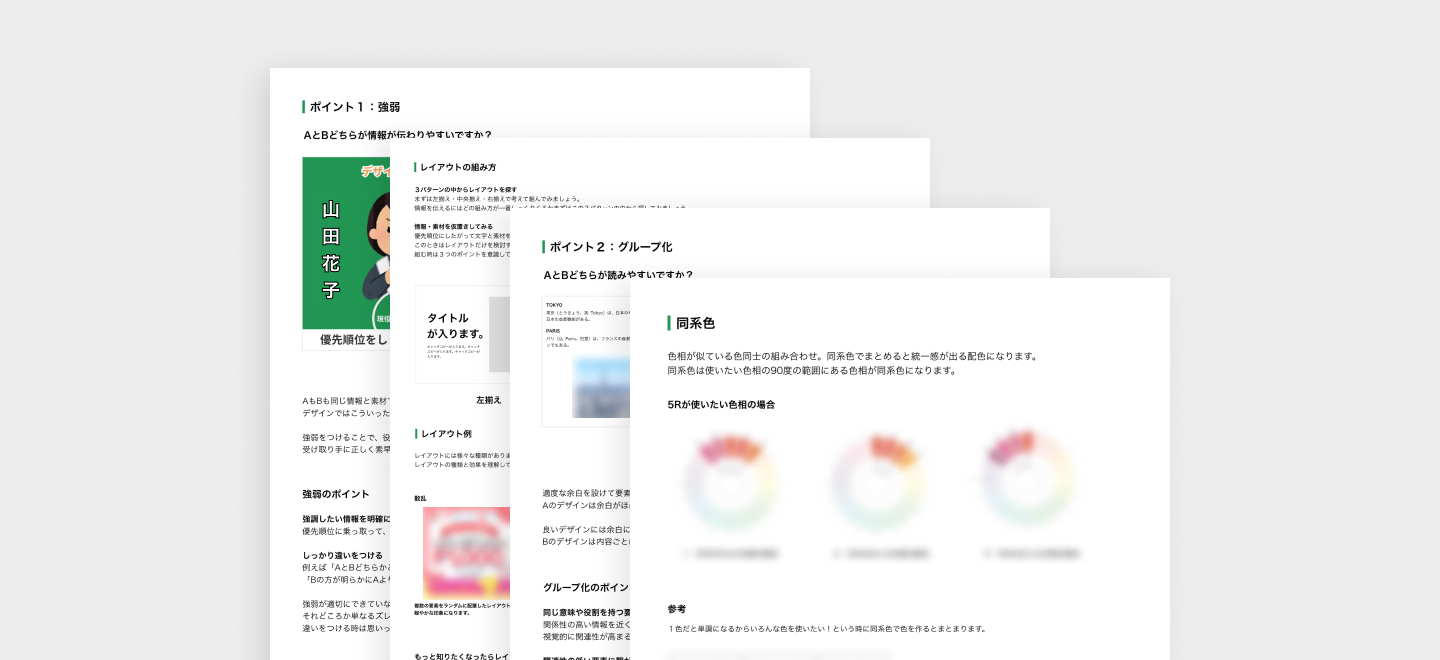This screenshot has width=1440, height=660.
Task: Select the line starting AもBも同じ情報と素材
Action: (346, 399)
